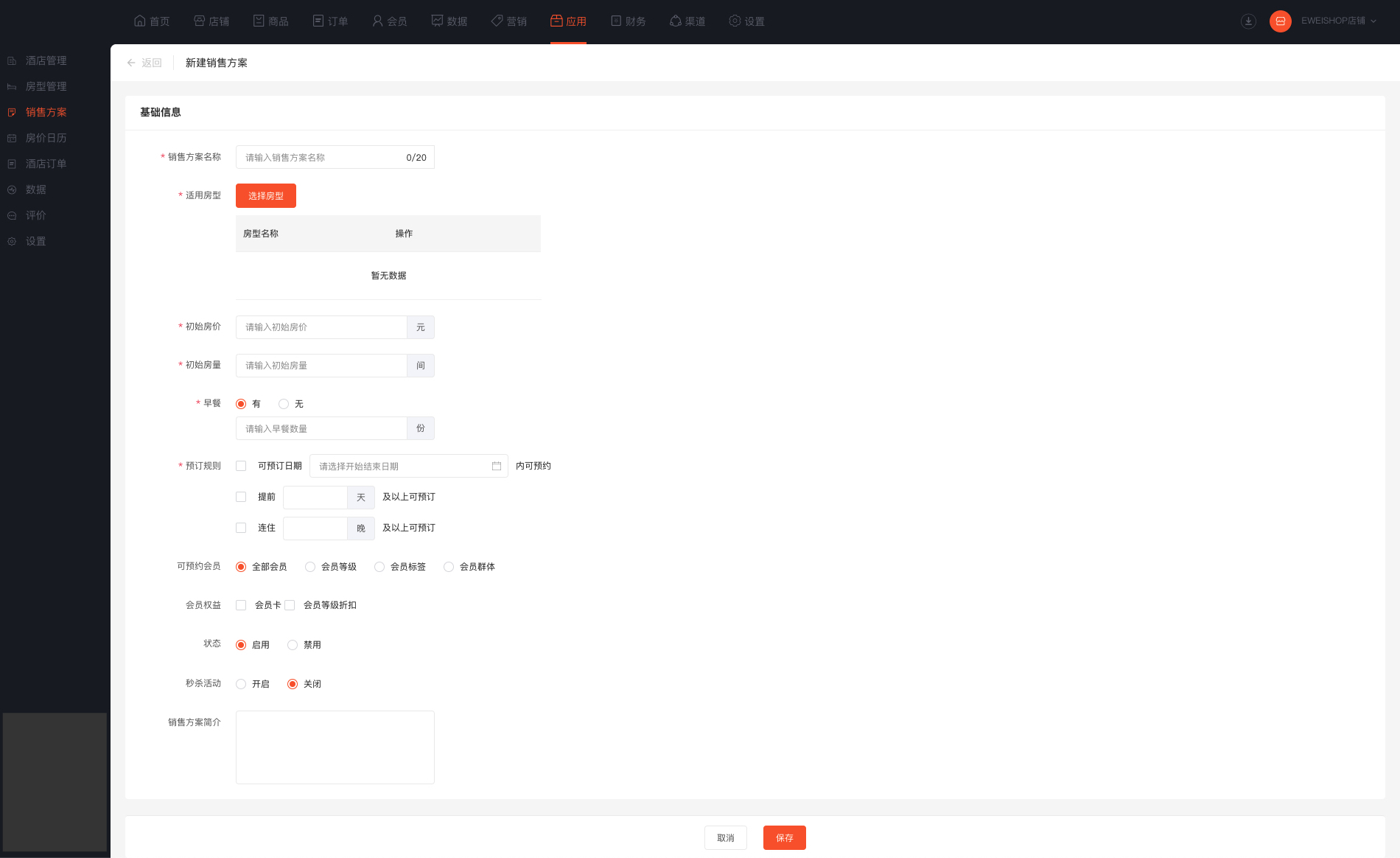The image size is (1400, 858).
Task: Check the 会员等级折扣 checkbox
Action: pos(290,605)
